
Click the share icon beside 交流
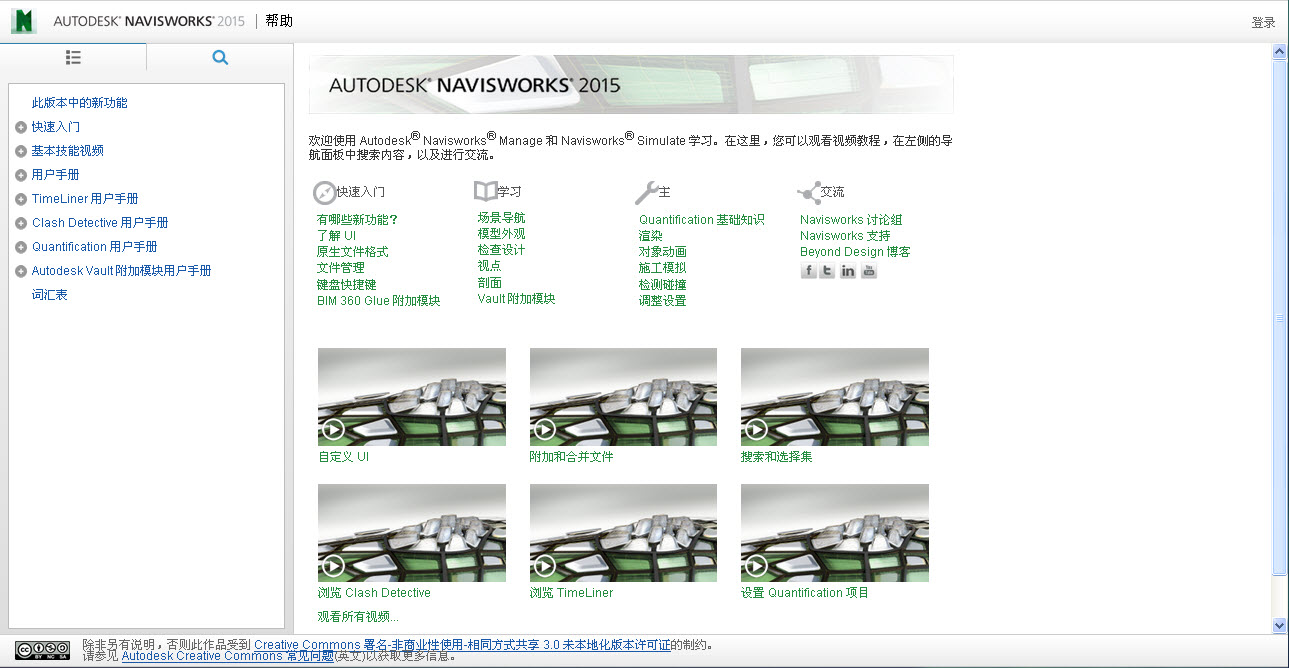tap(808, 192)
